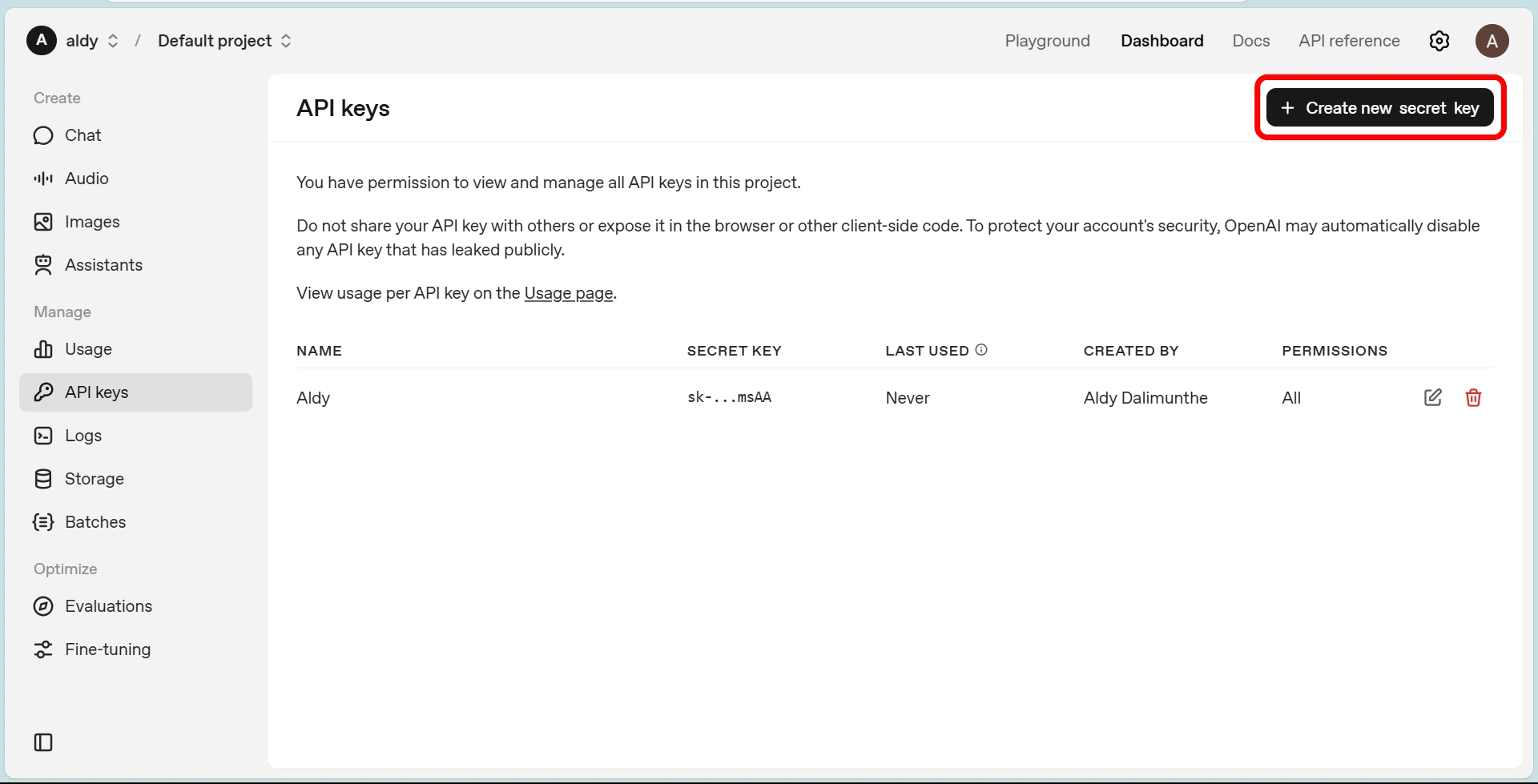The width and height of the screenshot is (1538, 784).
Task: Open Evaluations in the sidebar
Action: pos(135,606)
